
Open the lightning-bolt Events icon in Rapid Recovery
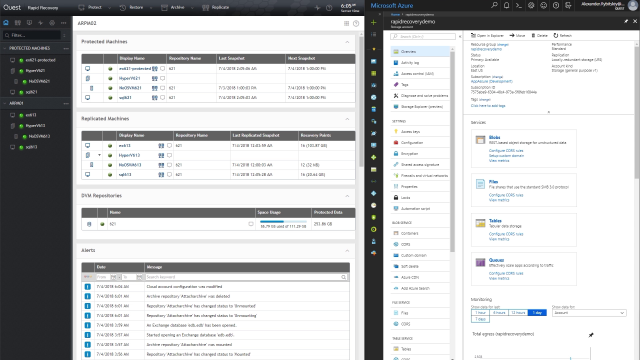click(x=40, y=23)
